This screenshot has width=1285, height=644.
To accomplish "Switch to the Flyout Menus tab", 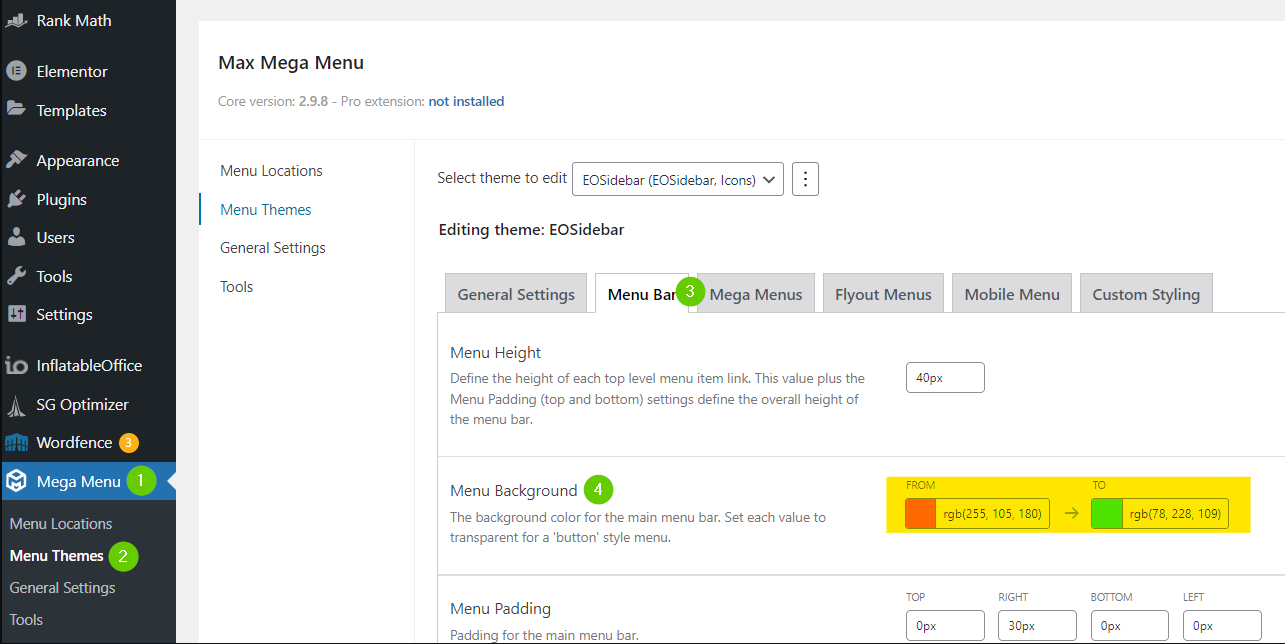I will point(883,294).
